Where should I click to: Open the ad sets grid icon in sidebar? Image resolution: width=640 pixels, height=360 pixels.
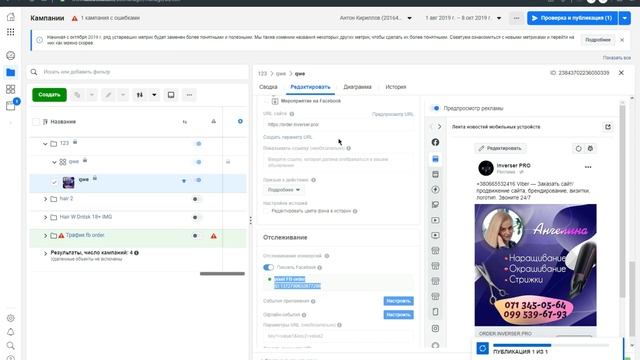(x=11, y=89)
